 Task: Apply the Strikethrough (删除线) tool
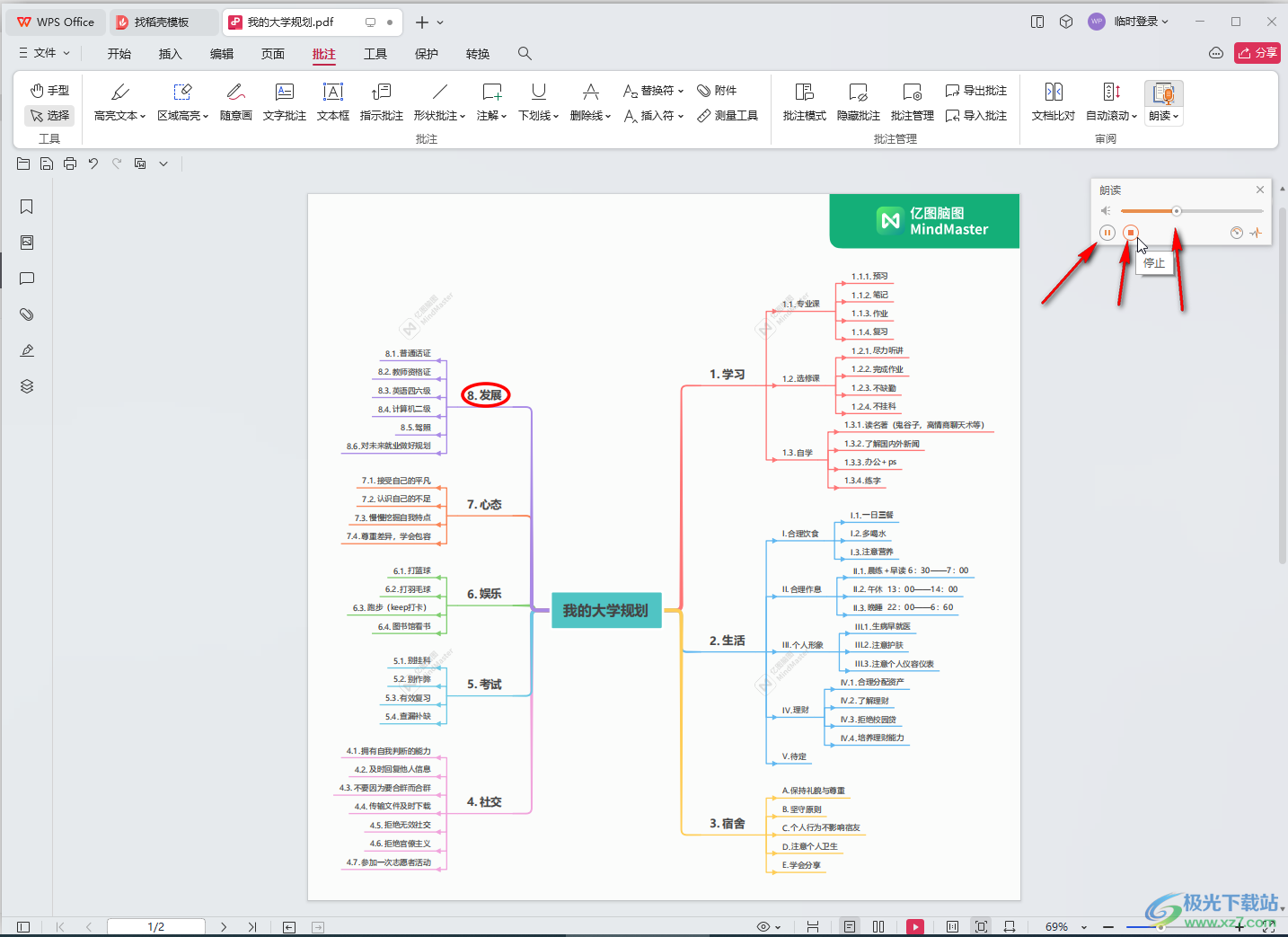(x=590, y=102)
